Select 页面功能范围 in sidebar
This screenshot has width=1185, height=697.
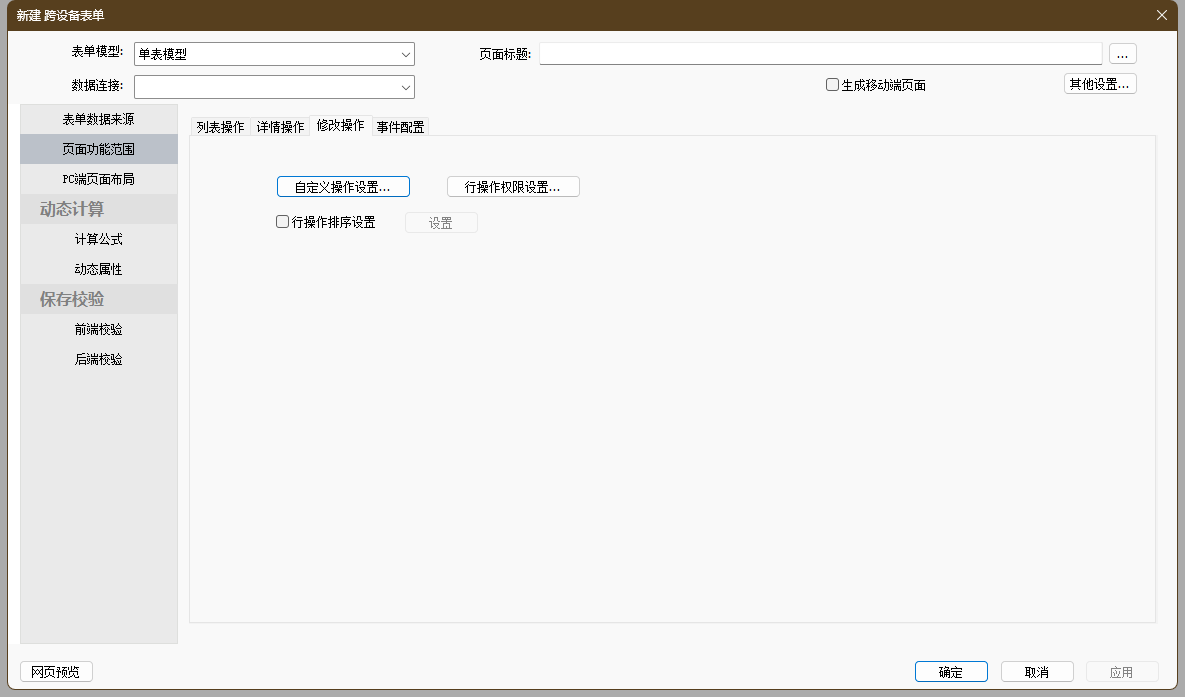point(98,149)
